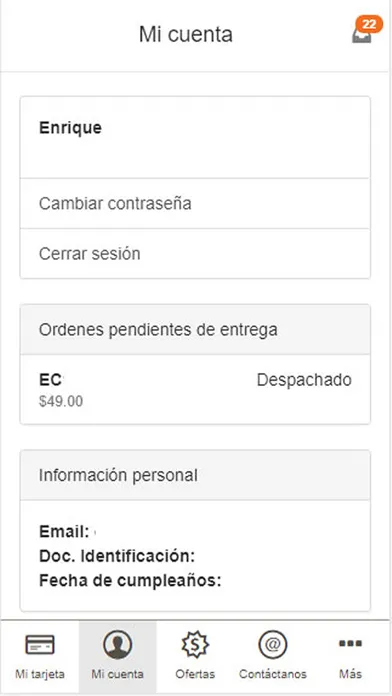Screen dimensions: 392x696
Task: Click the Email field in personal info
Action: [x=68, y=531]
